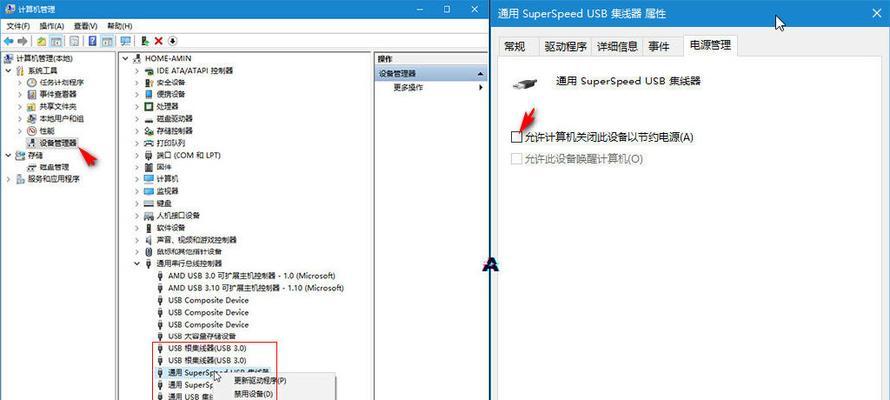Image resolution: width=890 pixels, height=400 pixels.
Task: Click the scan for hardware changes monitor icon
Action: point(125,41)
